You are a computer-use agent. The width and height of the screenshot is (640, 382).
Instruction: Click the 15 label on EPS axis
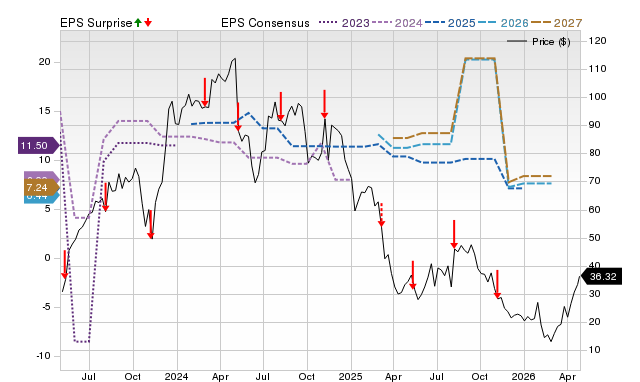[x=44, y=111]
